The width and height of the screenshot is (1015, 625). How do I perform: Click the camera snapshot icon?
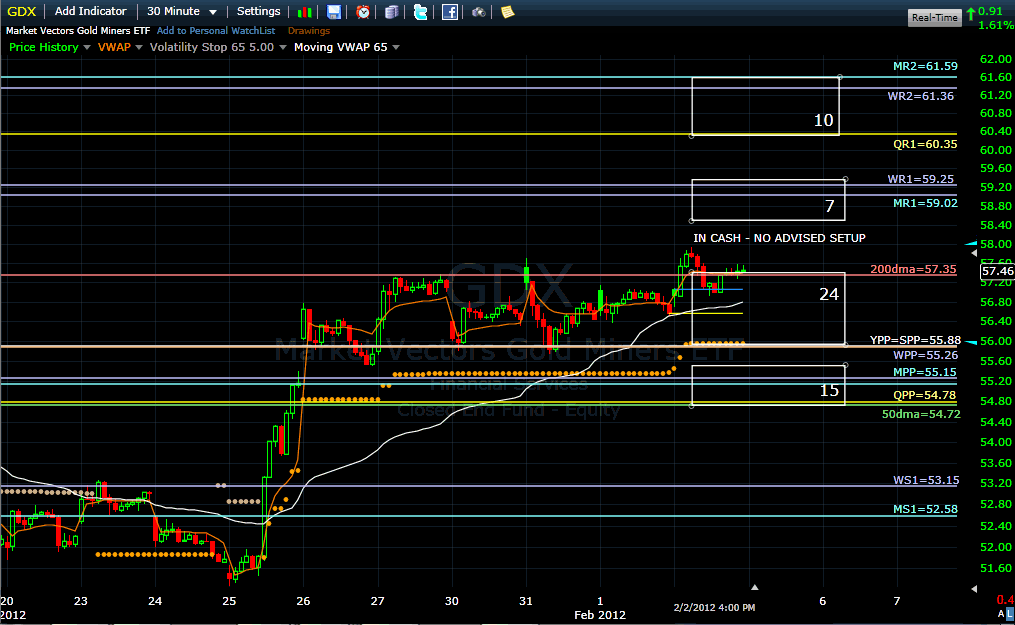[x=478, y=12]
